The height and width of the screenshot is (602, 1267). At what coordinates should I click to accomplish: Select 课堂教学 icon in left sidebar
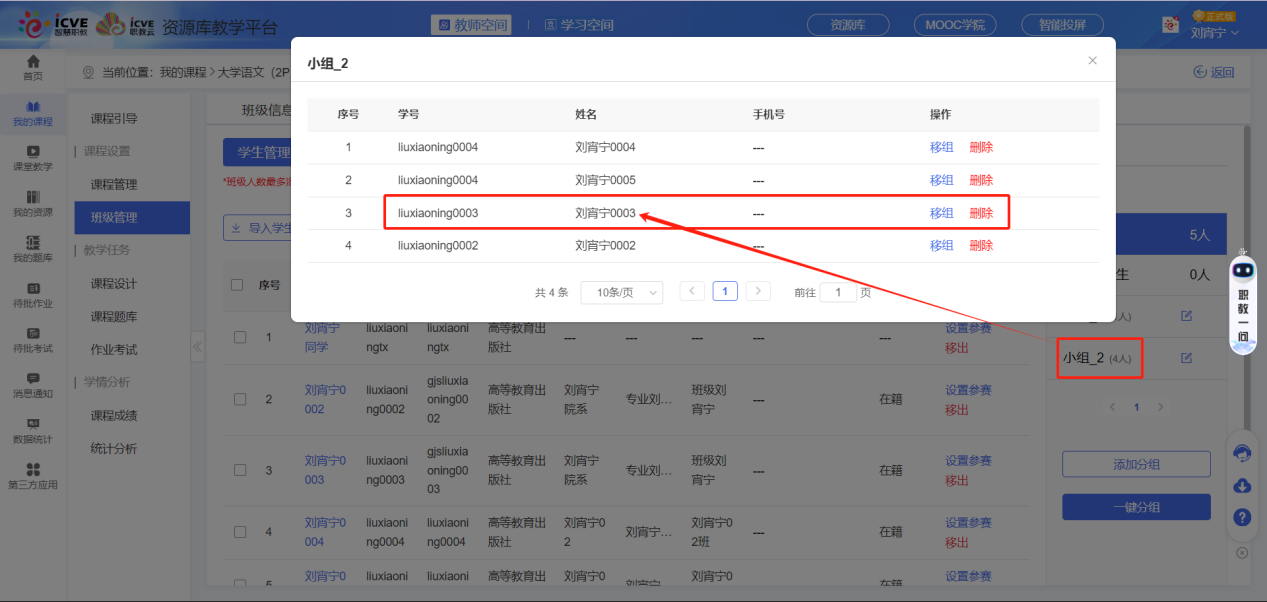pyautogui.click(x=33, y=157)
